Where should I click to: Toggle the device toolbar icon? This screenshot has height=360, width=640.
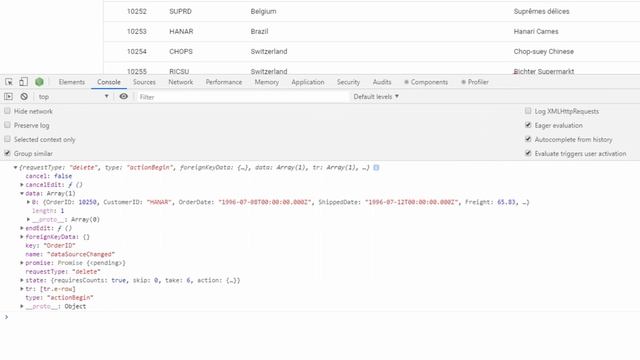[x=23, y=82]
